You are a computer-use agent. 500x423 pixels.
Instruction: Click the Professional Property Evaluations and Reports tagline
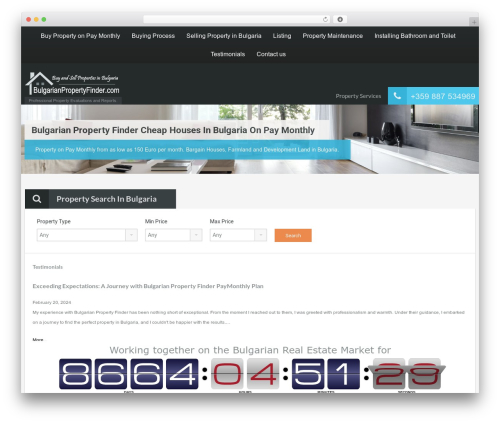72,100
